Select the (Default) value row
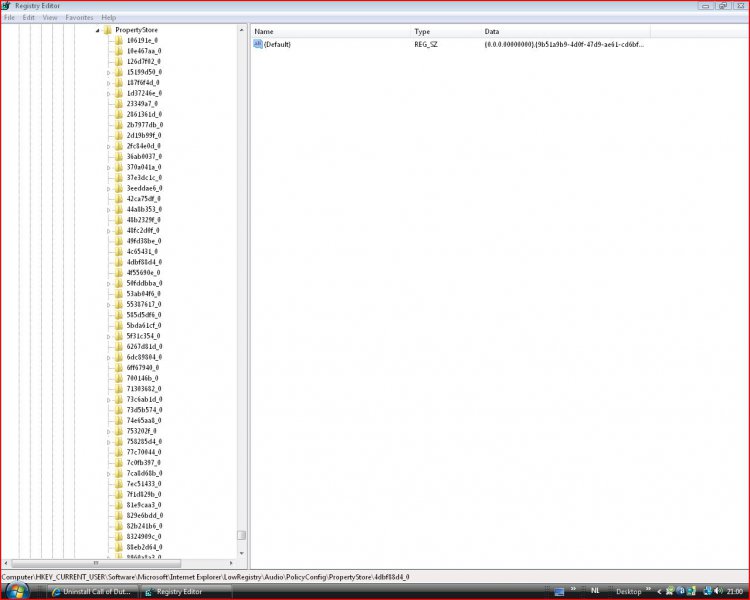Viewport: 750px width, 600px height. click(x=450, y=44)
